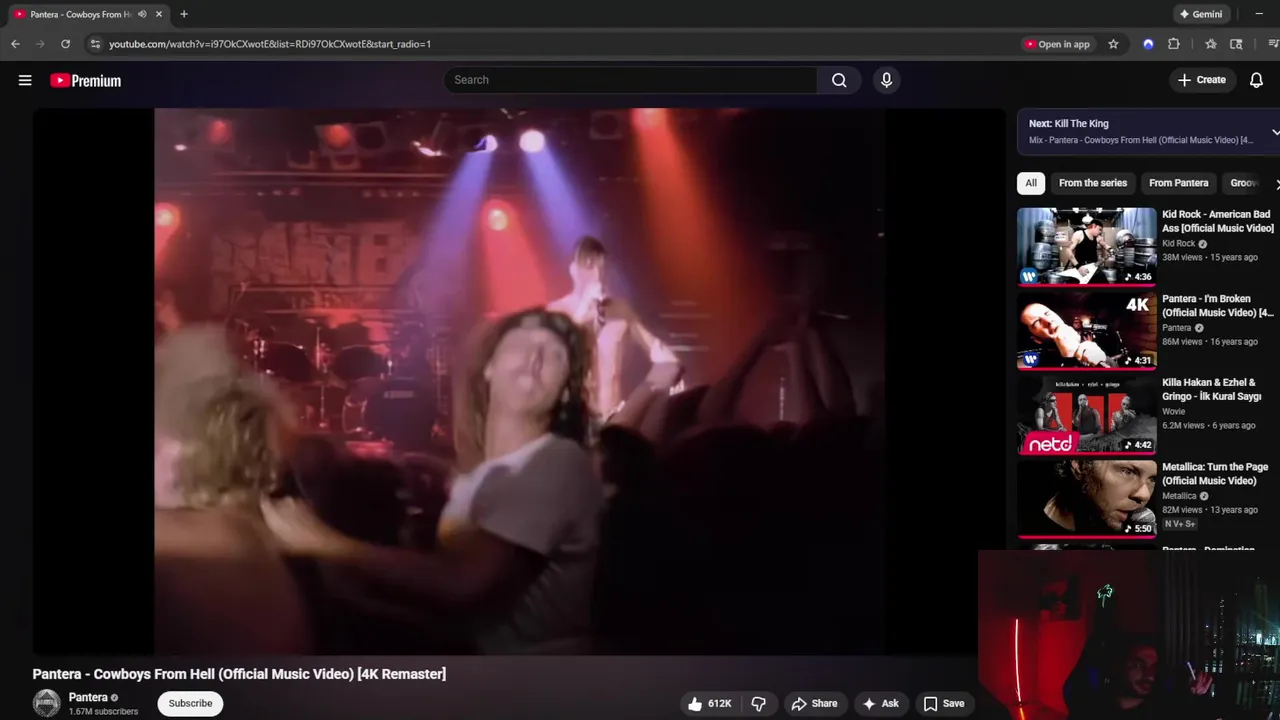The height and width of the screenshot is (720, 1280).
Task: View site information in address bar
Action: pyautogui.click(x=95, y=44)
